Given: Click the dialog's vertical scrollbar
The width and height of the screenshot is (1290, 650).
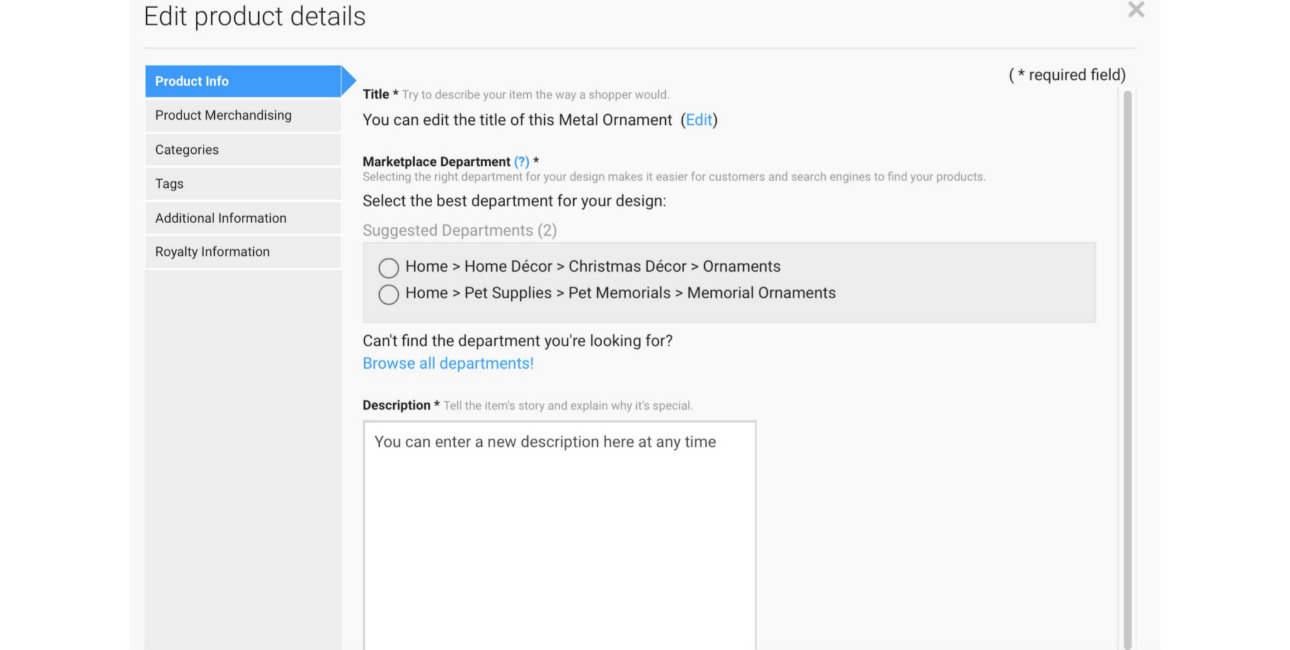Looking at the screenshot, I should point(1127,370).
